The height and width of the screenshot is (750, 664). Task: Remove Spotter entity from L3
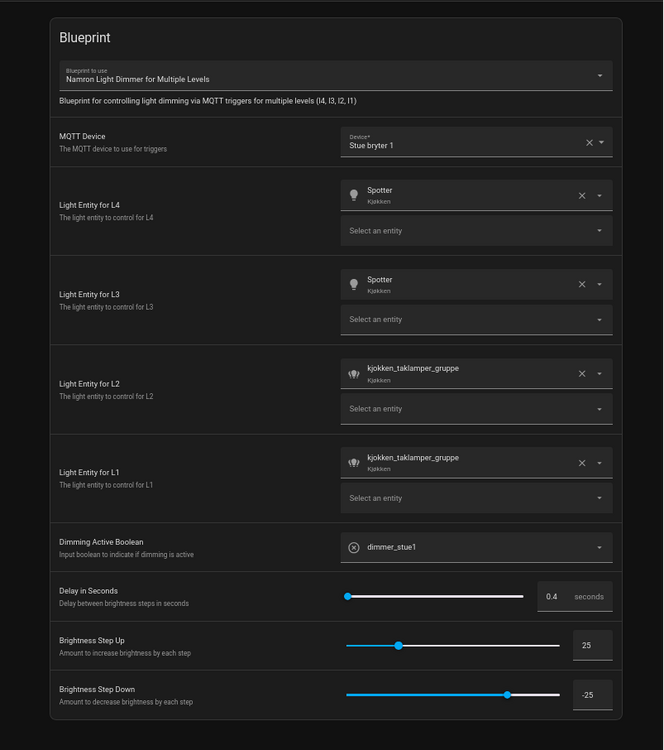[x=582, y=285]
